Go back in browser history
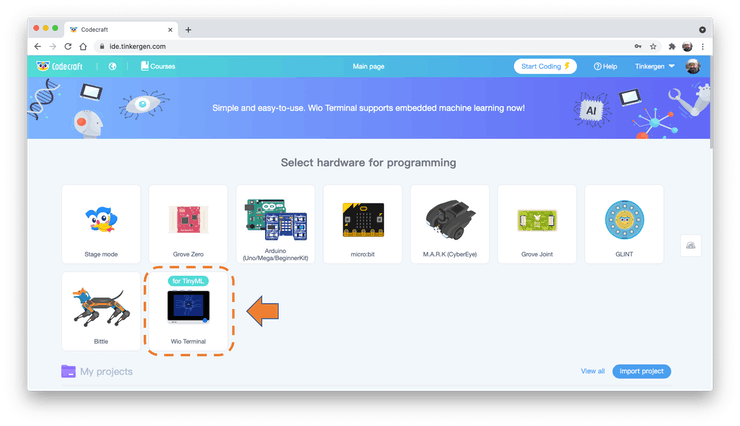This screenshot has height=426, width=740. click(38, 46)
